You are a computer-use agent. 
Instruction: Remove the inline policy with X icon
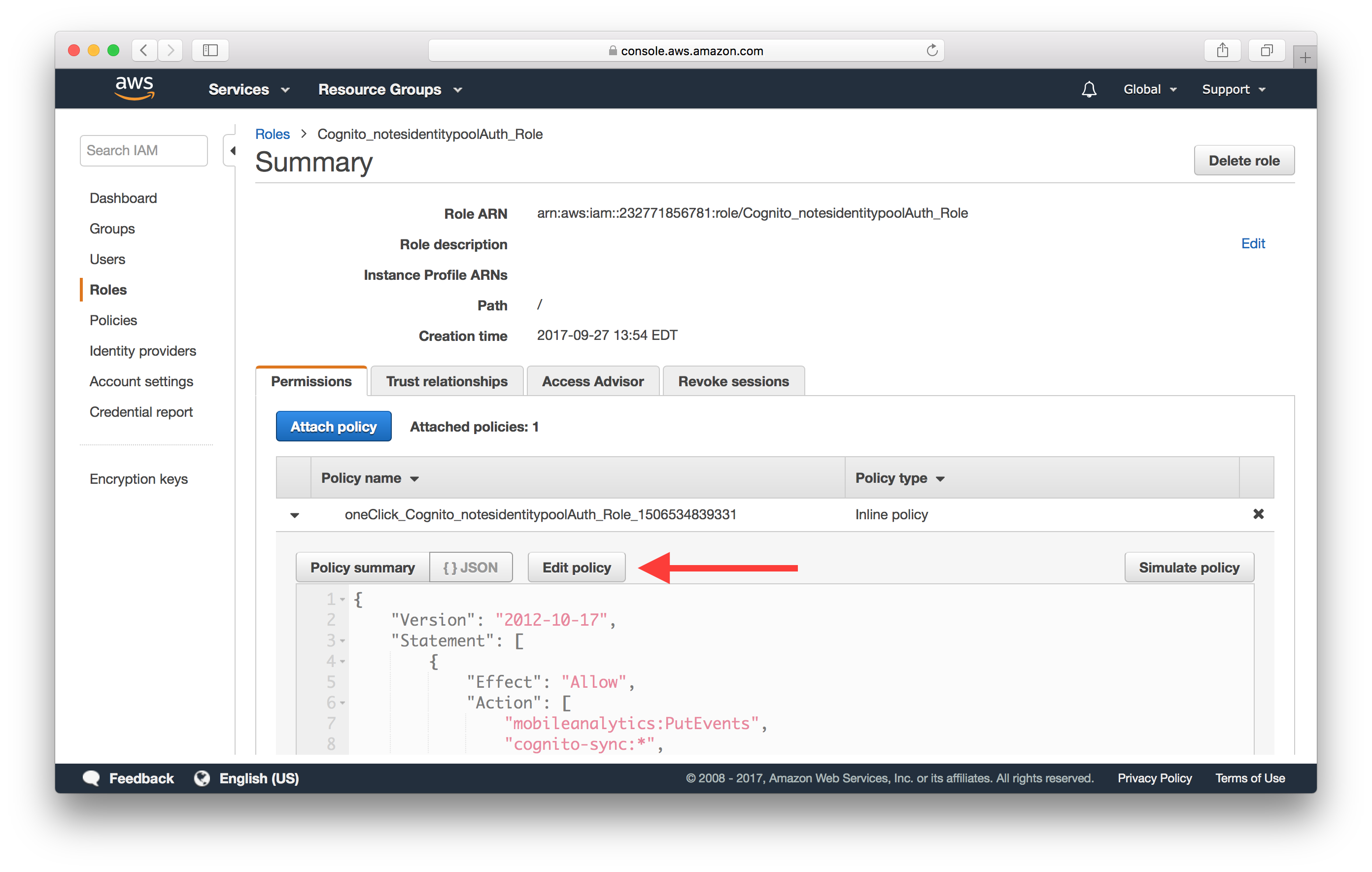tap(1258, 514)
